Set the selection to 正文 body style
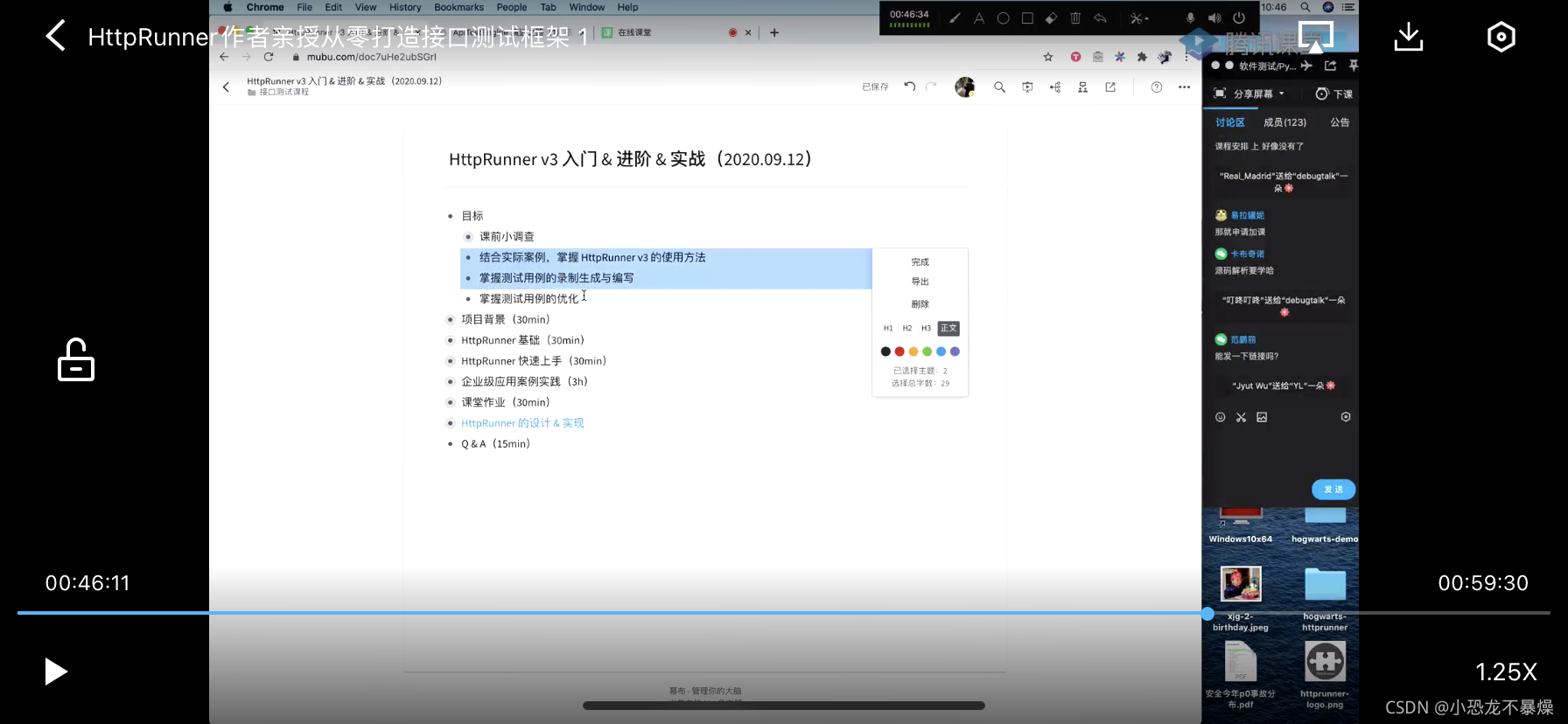 pos(948,329)
